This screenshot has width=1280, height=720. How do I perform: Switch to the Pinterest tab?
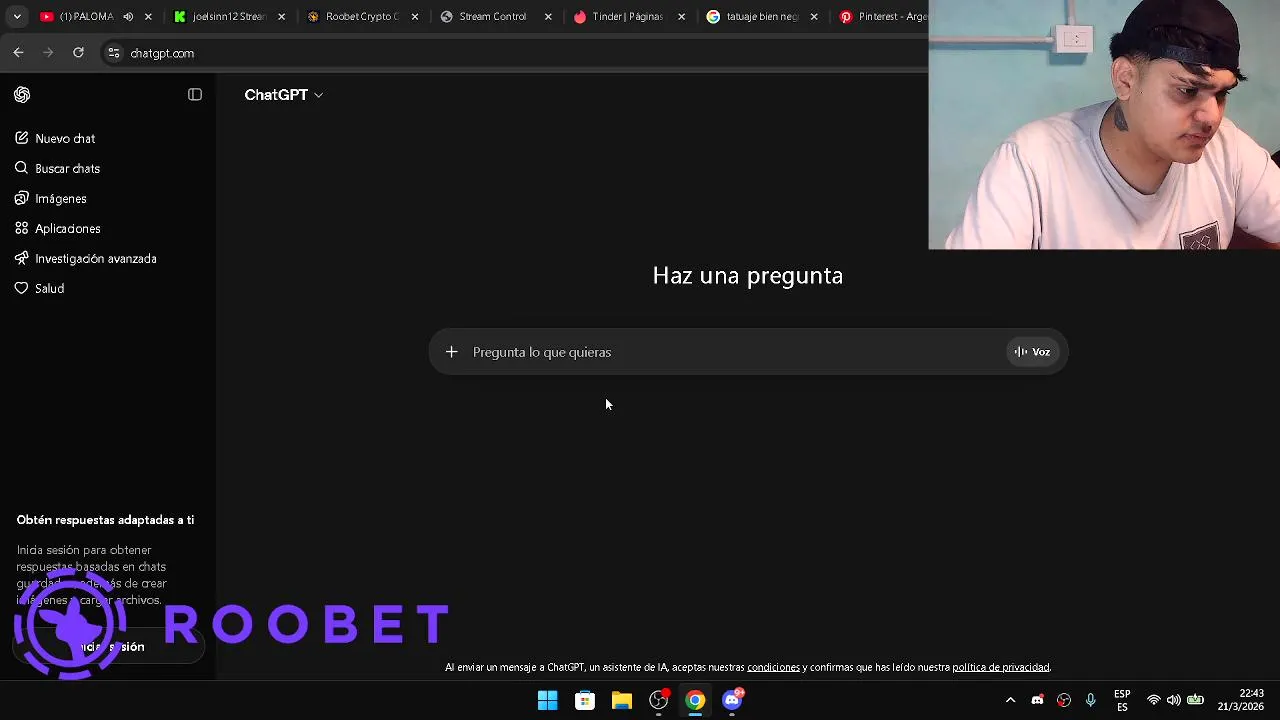882,17
